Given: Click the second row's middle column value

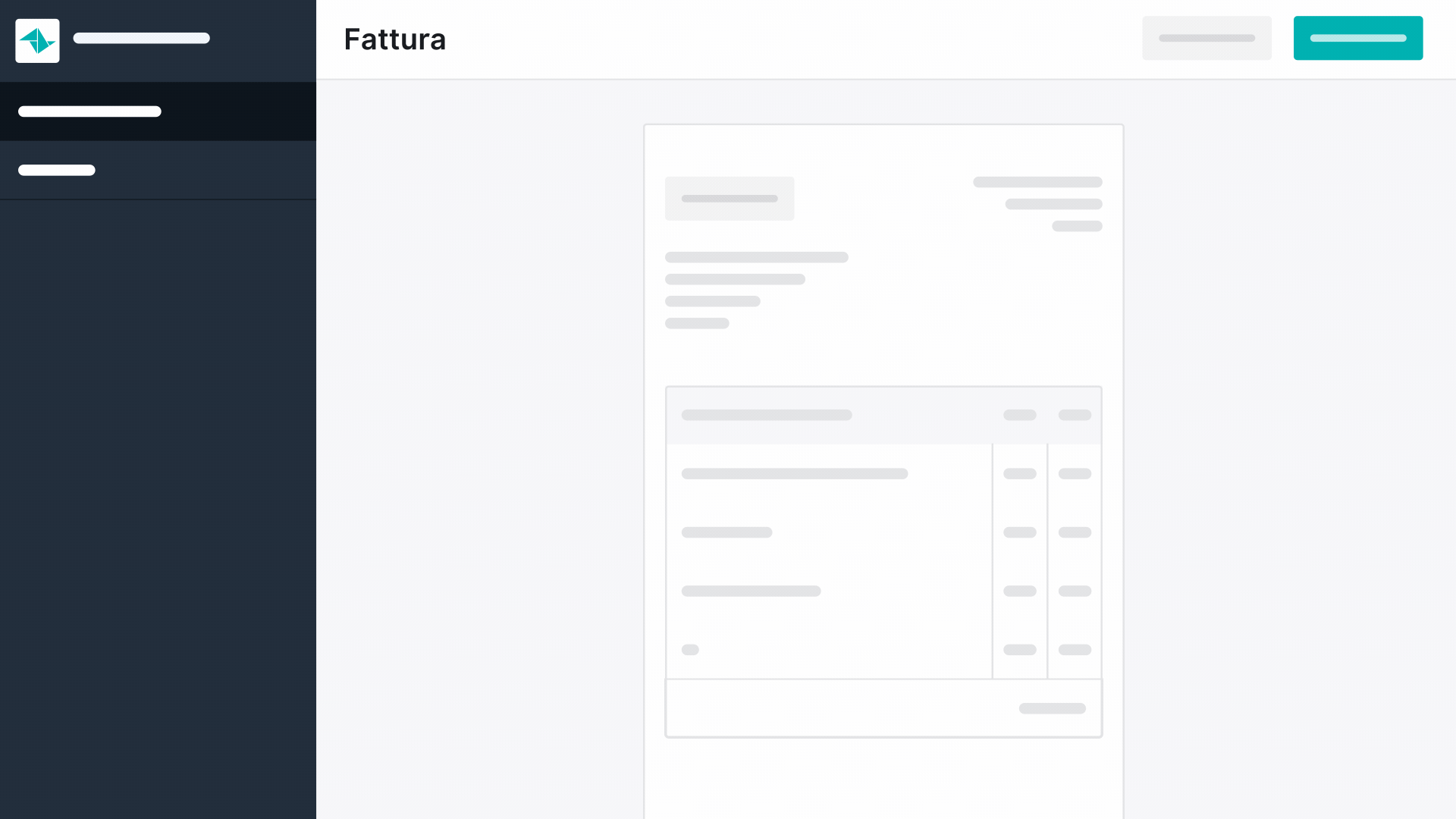Looking at the screenshot, I should (1020, 532).
